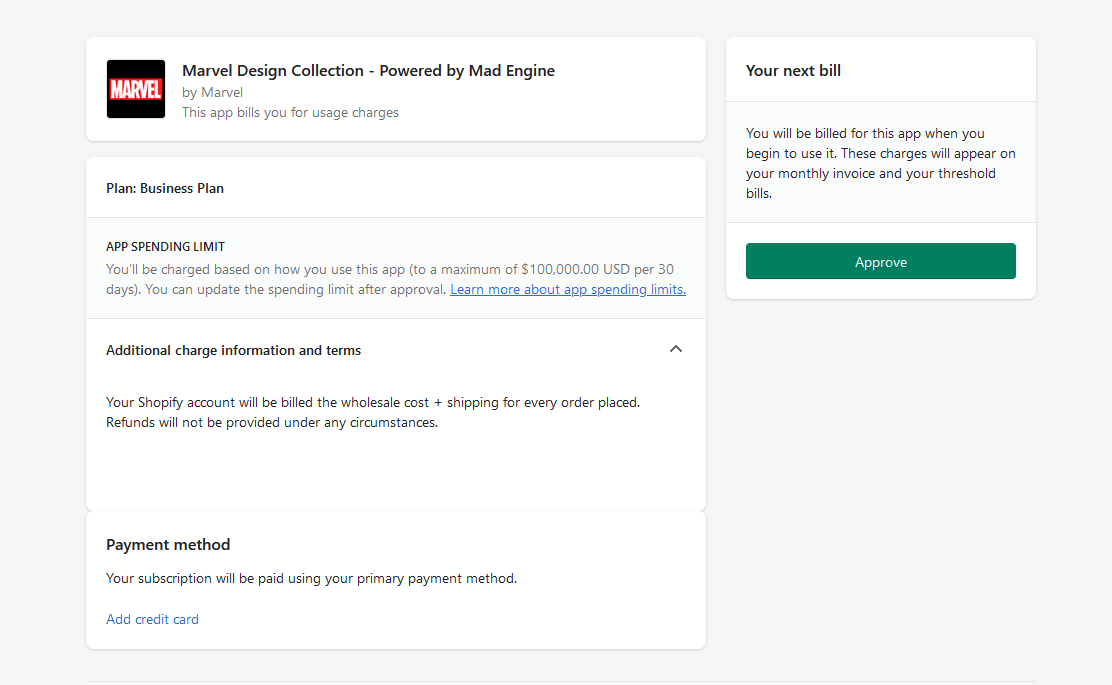Click the Marvel app logo
The height and width of the screenshot is (685, 1112).
coord(135,89)
